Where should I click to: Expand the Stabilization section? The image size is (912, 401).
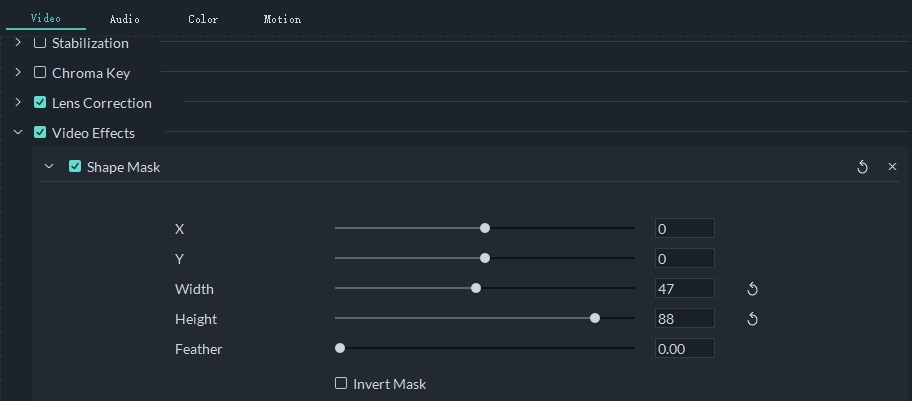pyautogui.click(x=18, y=43)
